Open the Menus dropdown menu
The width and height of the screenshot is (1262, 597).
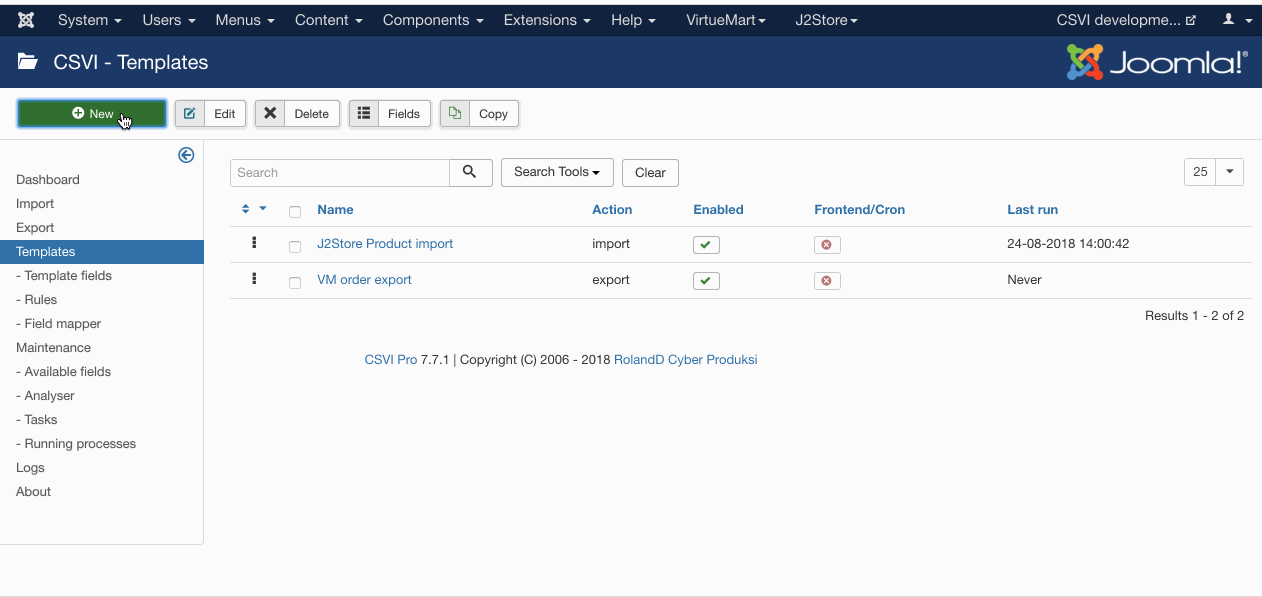click(245, 20)
